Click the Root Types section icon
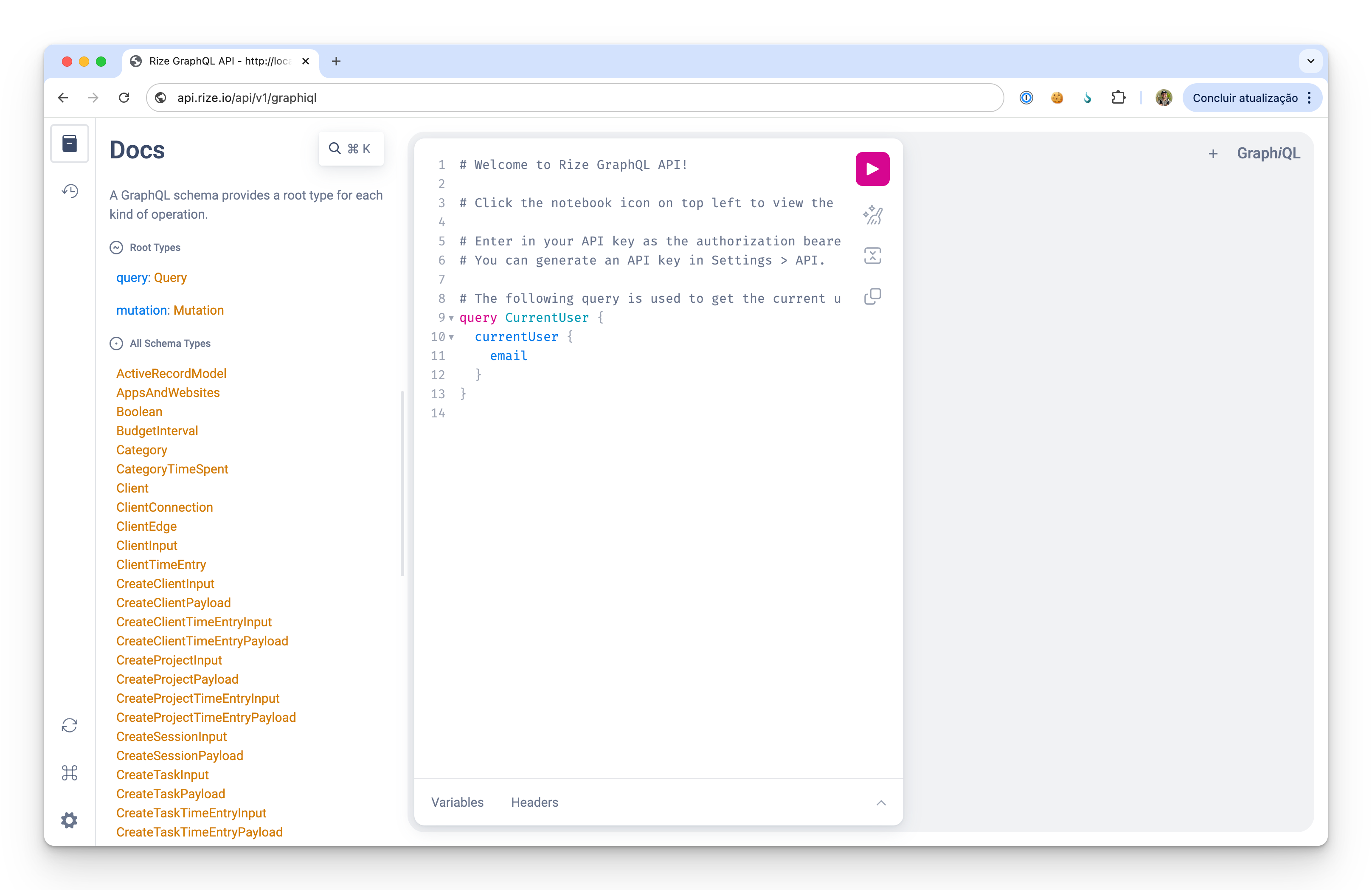 pyautogui.click(x=116, y=248)
